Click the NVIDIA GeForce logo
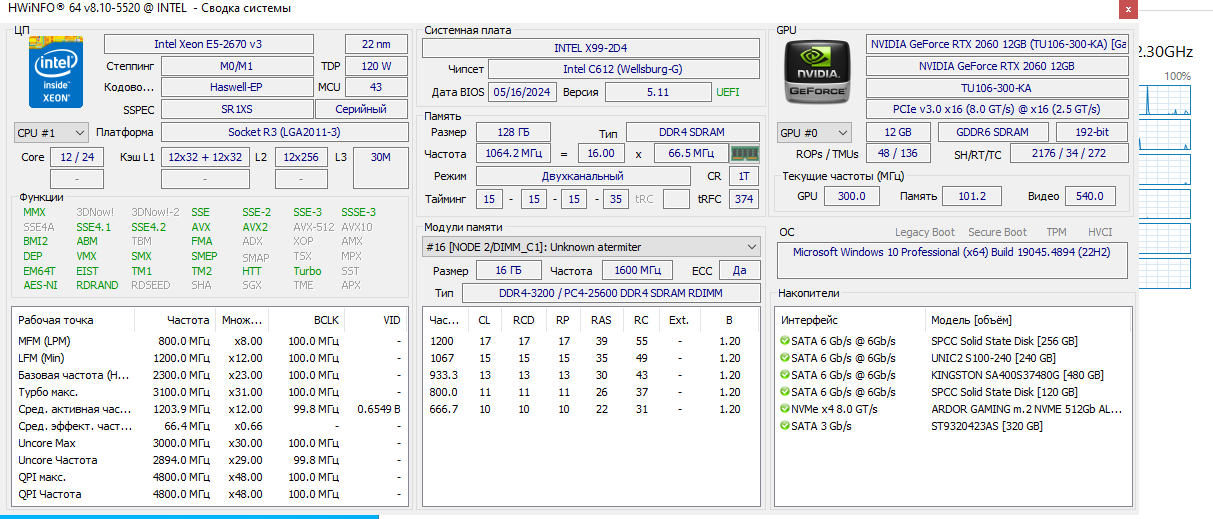The height and width of the screenshot is (519, 1213). [x=815, y=77]
